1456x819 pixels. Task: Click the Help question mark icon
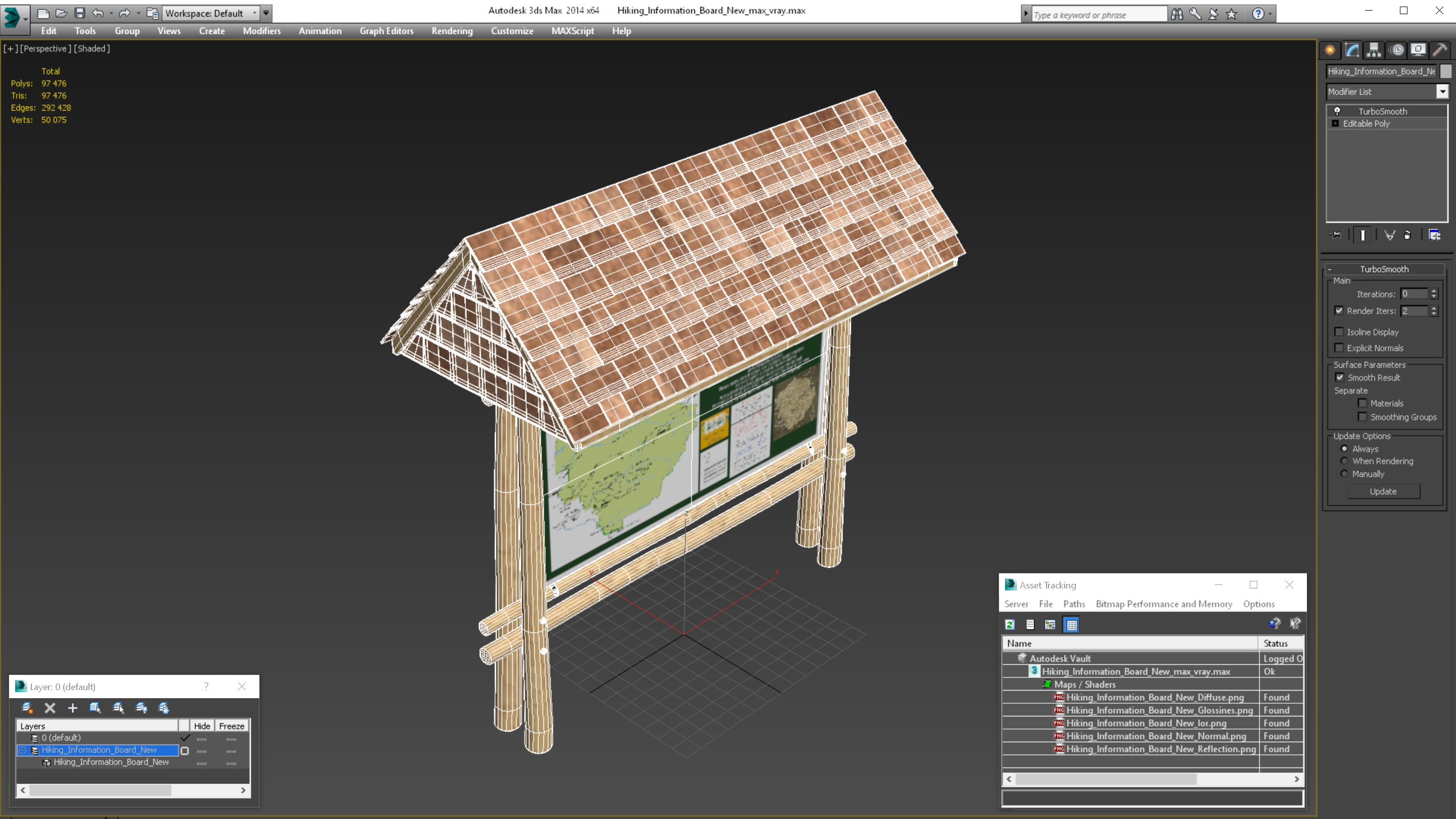coord(1258,14)
